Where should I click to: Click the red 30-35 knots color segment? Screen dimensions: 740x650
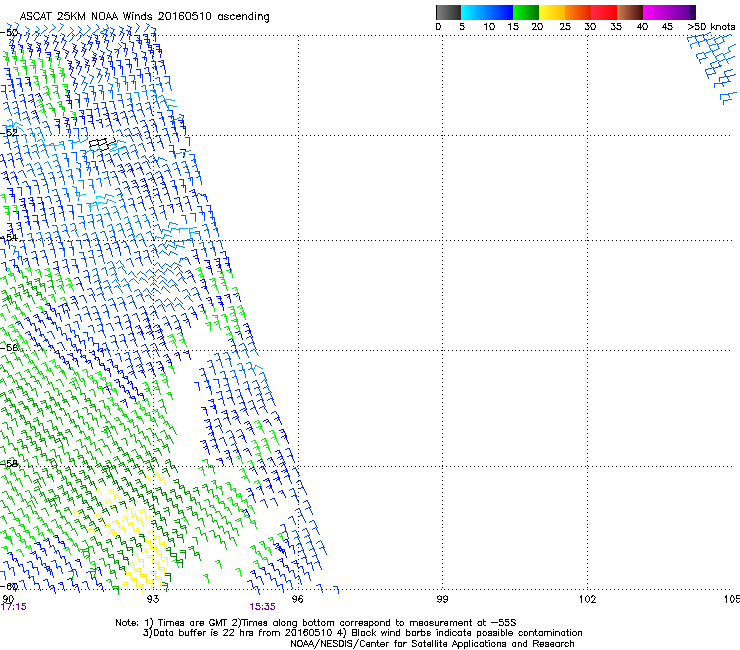click(x=604, y=12)
